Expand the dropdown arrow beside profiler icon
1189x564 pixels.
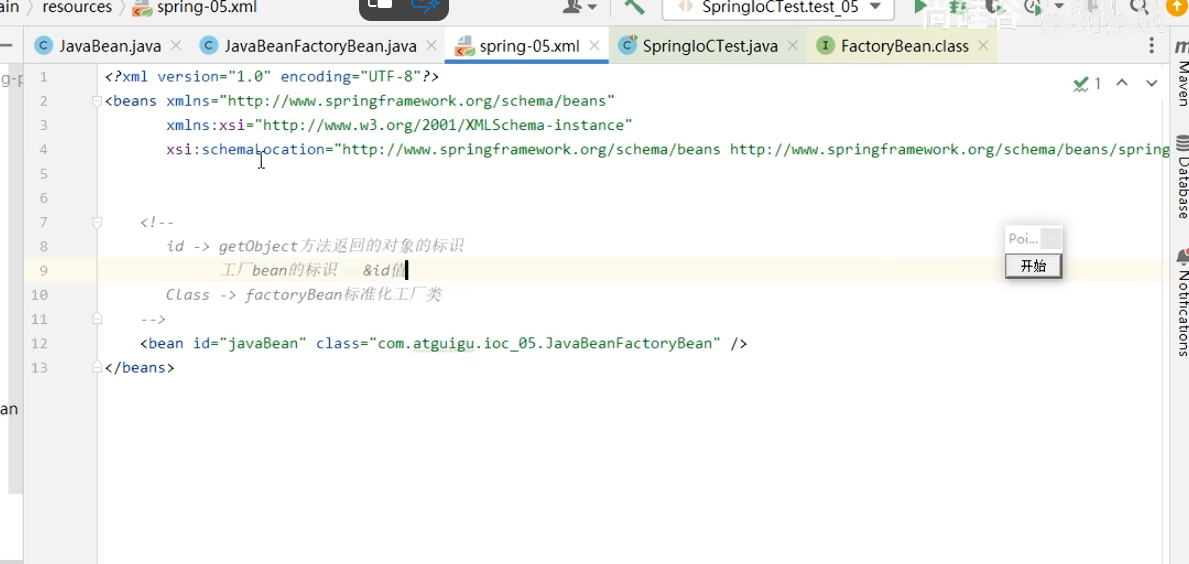pyautogui.click(x=1059, y=7)
